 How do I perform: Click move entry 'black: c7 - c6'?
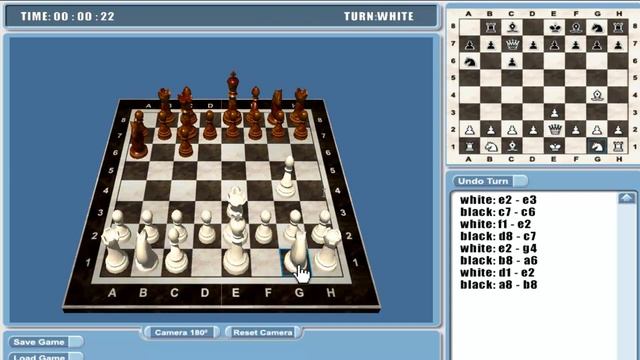tap(498, 212)
